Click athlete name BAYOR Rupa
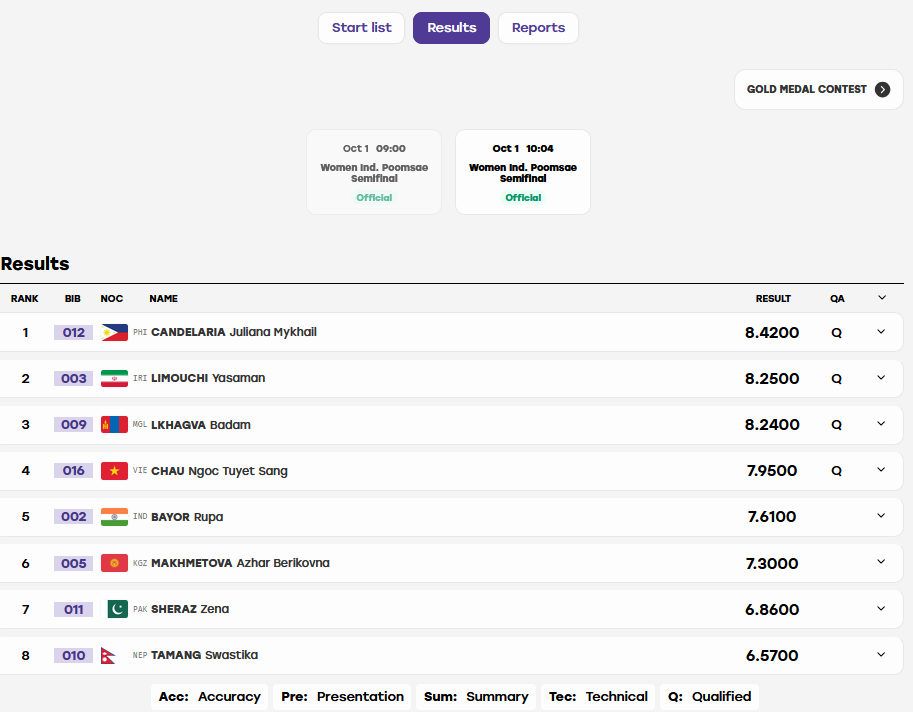Image resolution: width=913 pixels, height=712 pixels. [x=187, y=517]
